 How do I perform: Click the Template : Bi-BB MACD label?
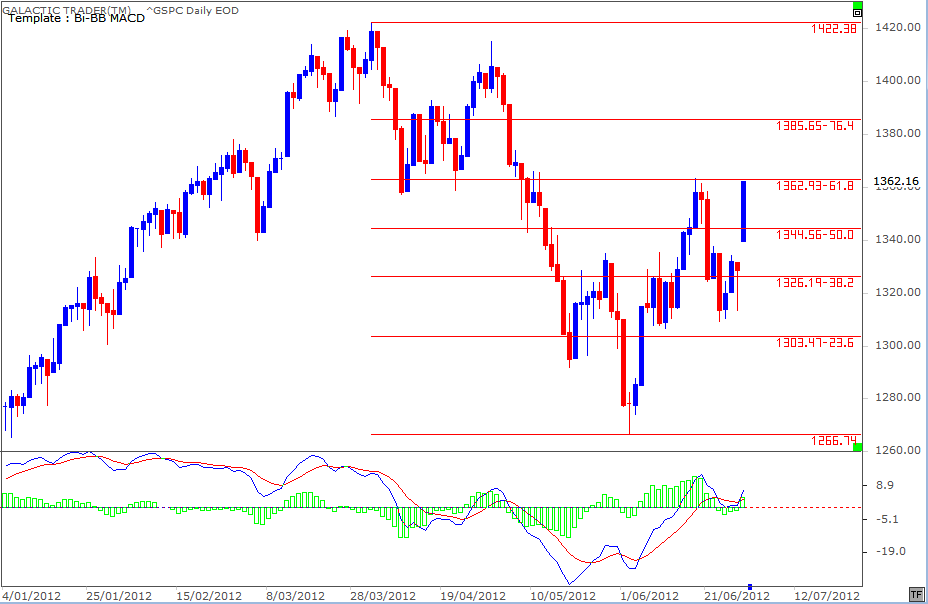coord(76,18)
